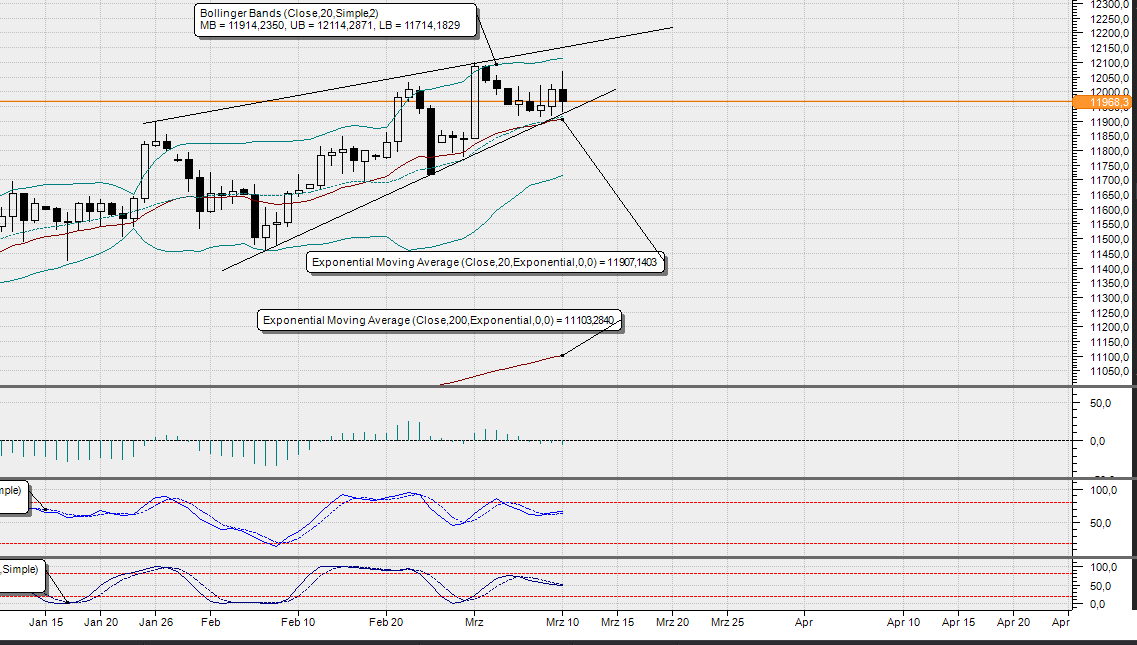Click the 11100,0 price axis label
Screen dimensions: 1137x645
pos(1109,356)
